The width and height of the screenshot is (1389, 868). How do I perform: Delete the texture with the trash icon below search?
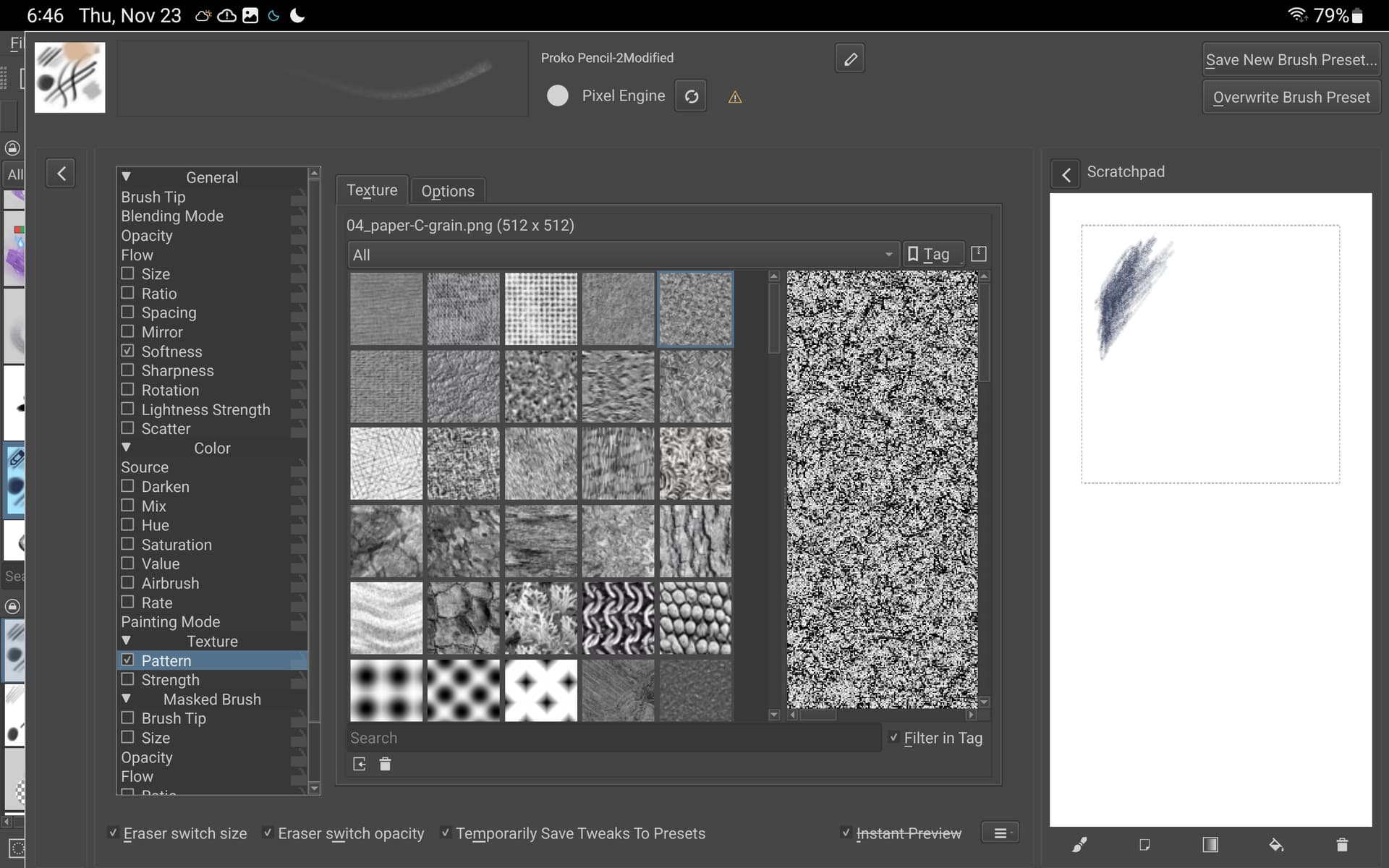[x=385, y=764]
